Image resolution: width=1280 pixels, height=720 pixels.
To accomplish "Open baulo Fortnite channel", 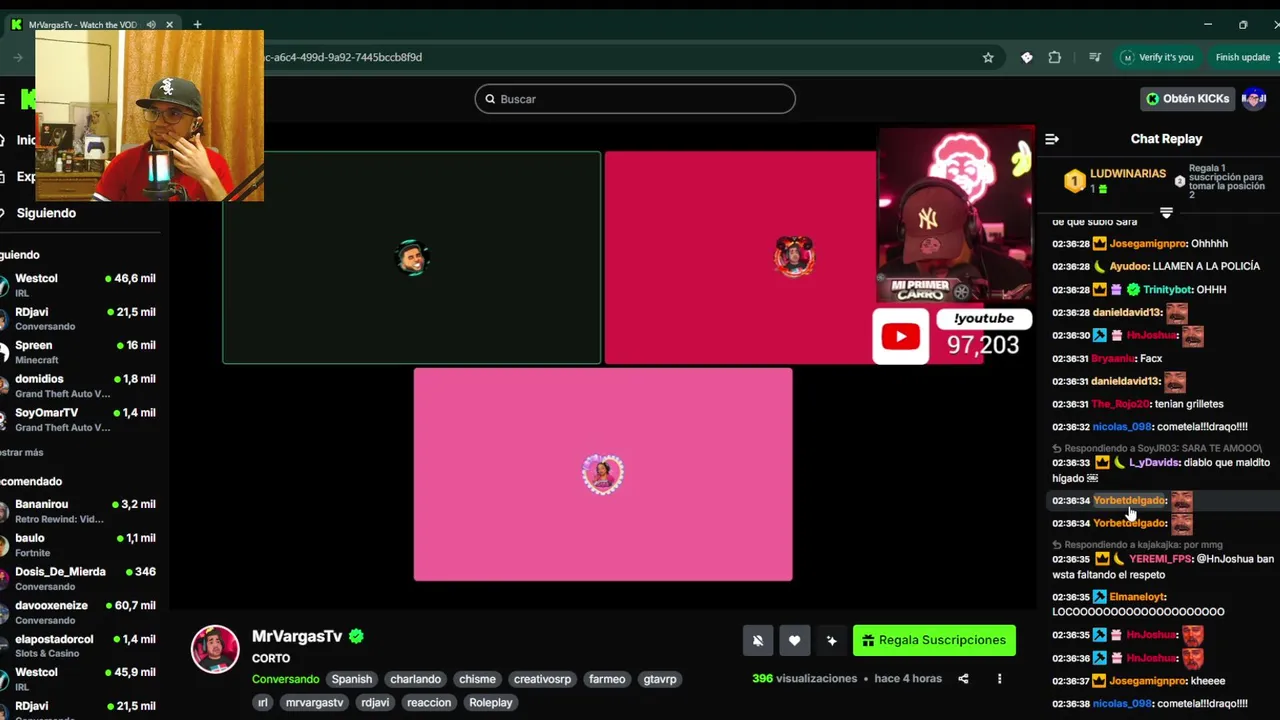I will click(80, 545).
